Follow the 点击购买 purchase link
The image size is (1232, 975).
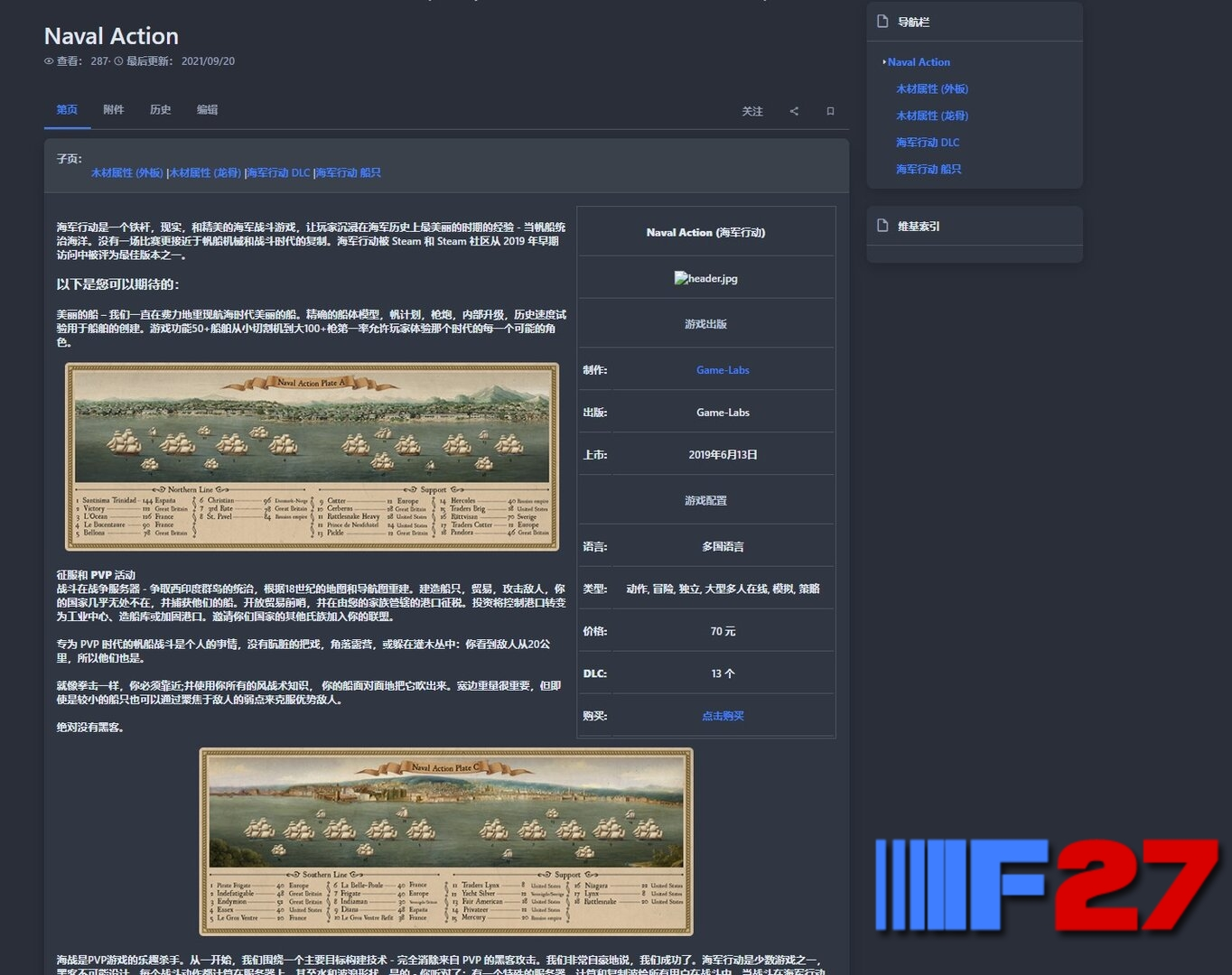[x=723, y=716]
